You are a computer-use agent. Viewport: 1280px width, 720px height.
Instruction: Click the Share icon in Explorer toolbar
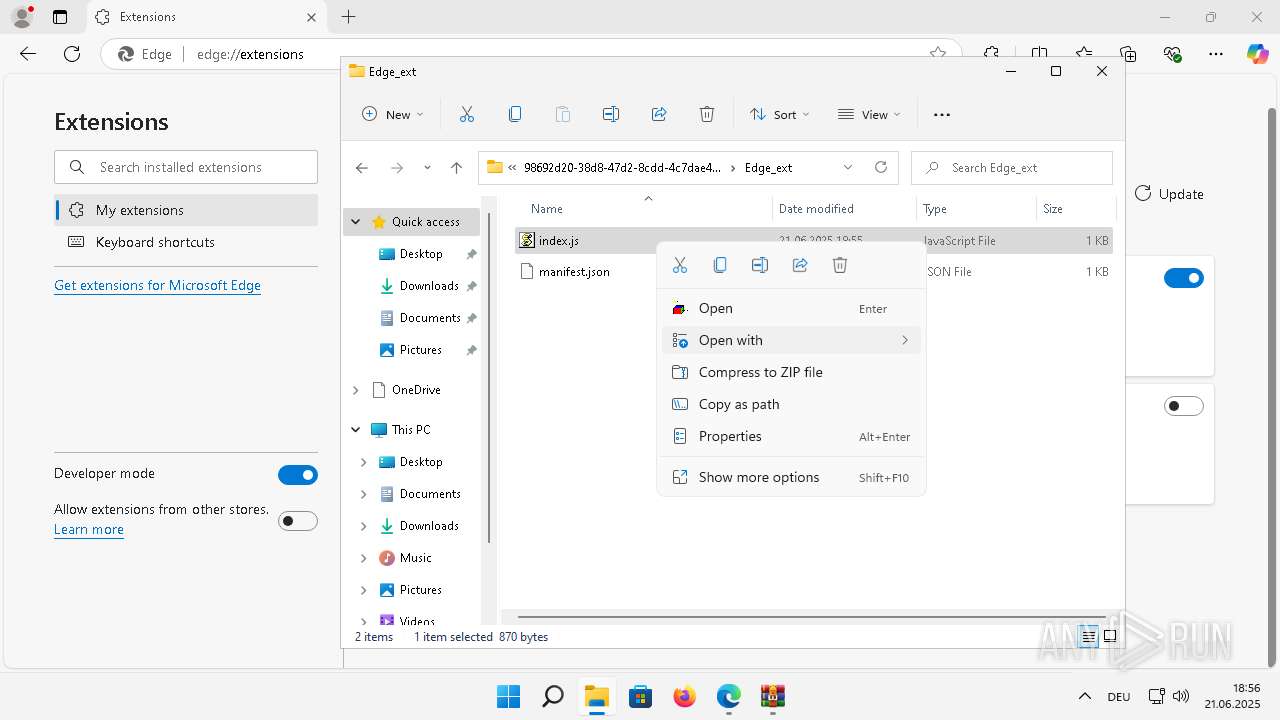(659, 115)
